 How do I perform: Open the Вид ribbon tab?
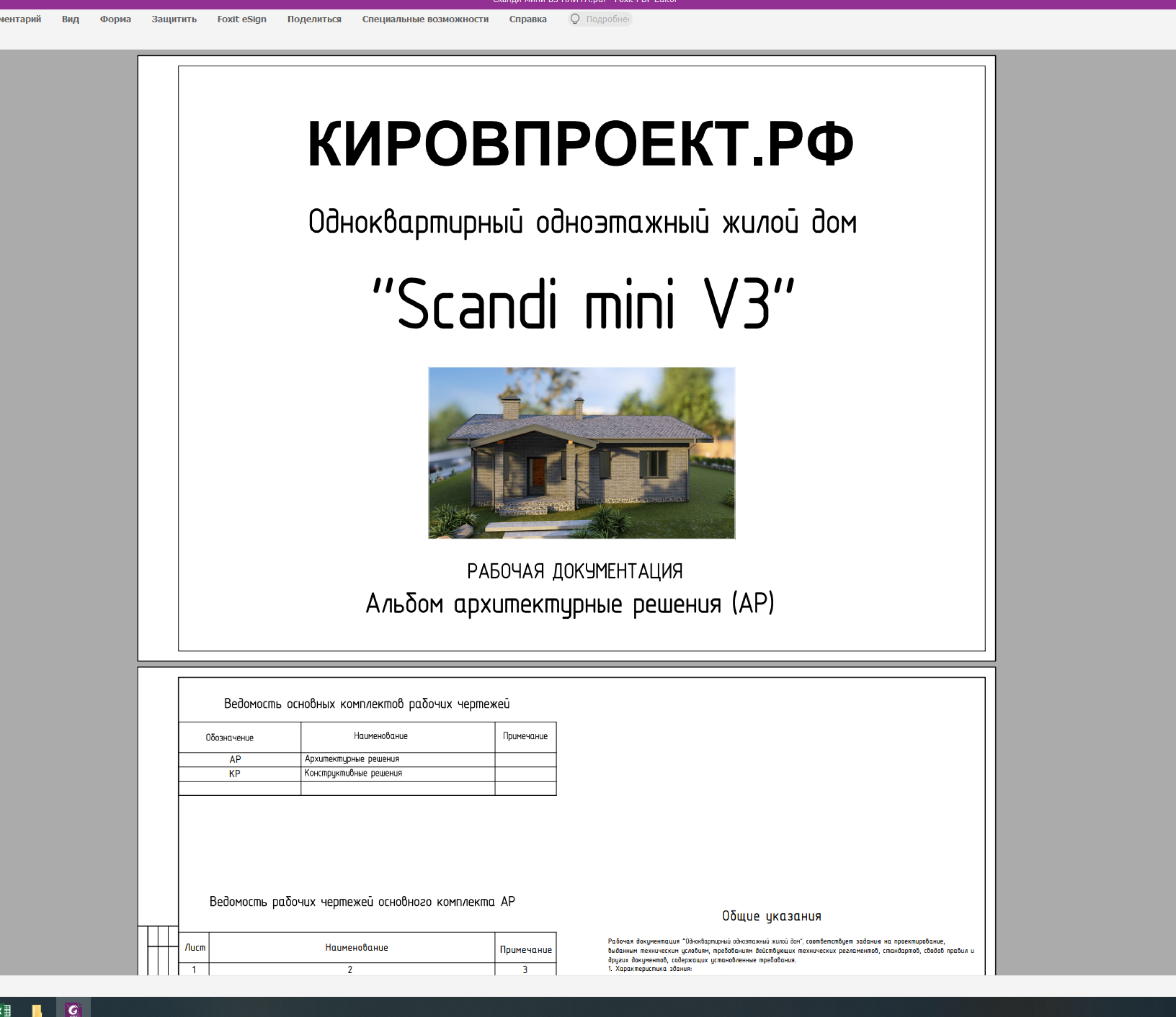[x=70, y=19]
